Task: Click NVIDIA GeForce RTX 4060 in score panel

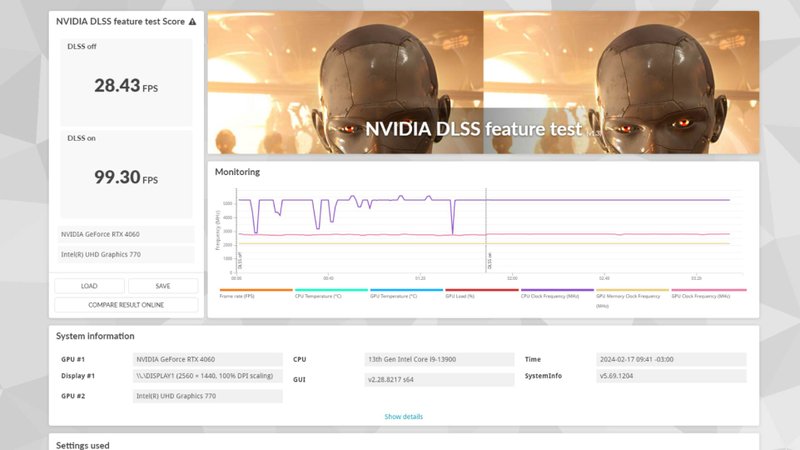Action: tap(126, 234)
